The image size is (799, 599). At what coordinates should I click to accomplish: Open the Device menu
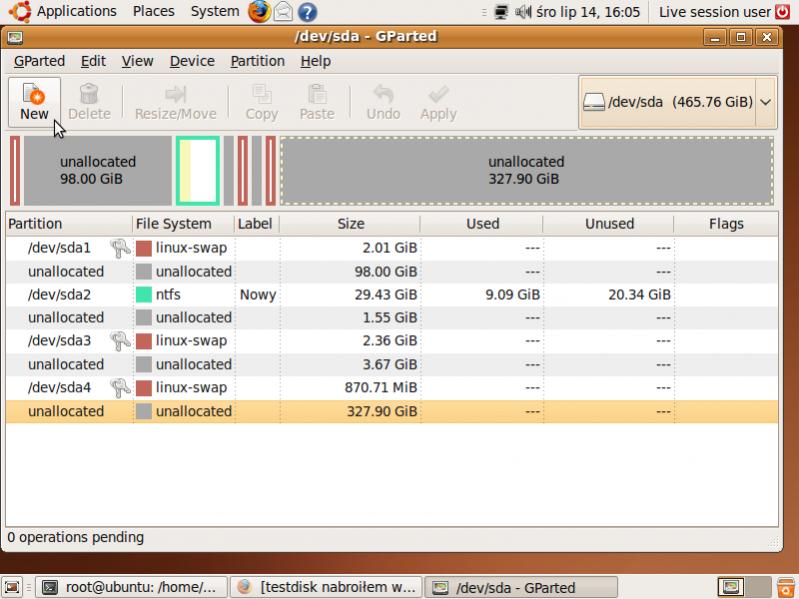tap(192, 61)
